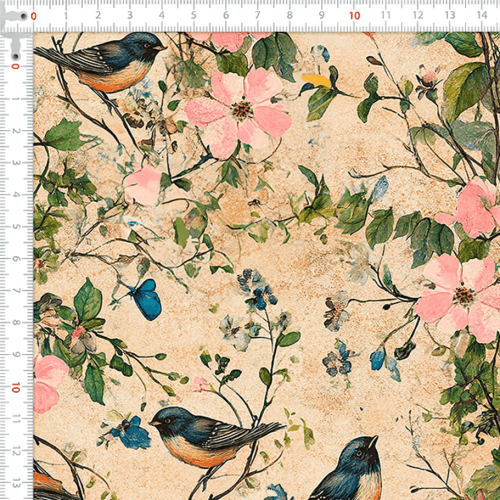Click the red 10 on the vertical ruler
This screenshot has height=500, width=500.
(x=15, y=387)
